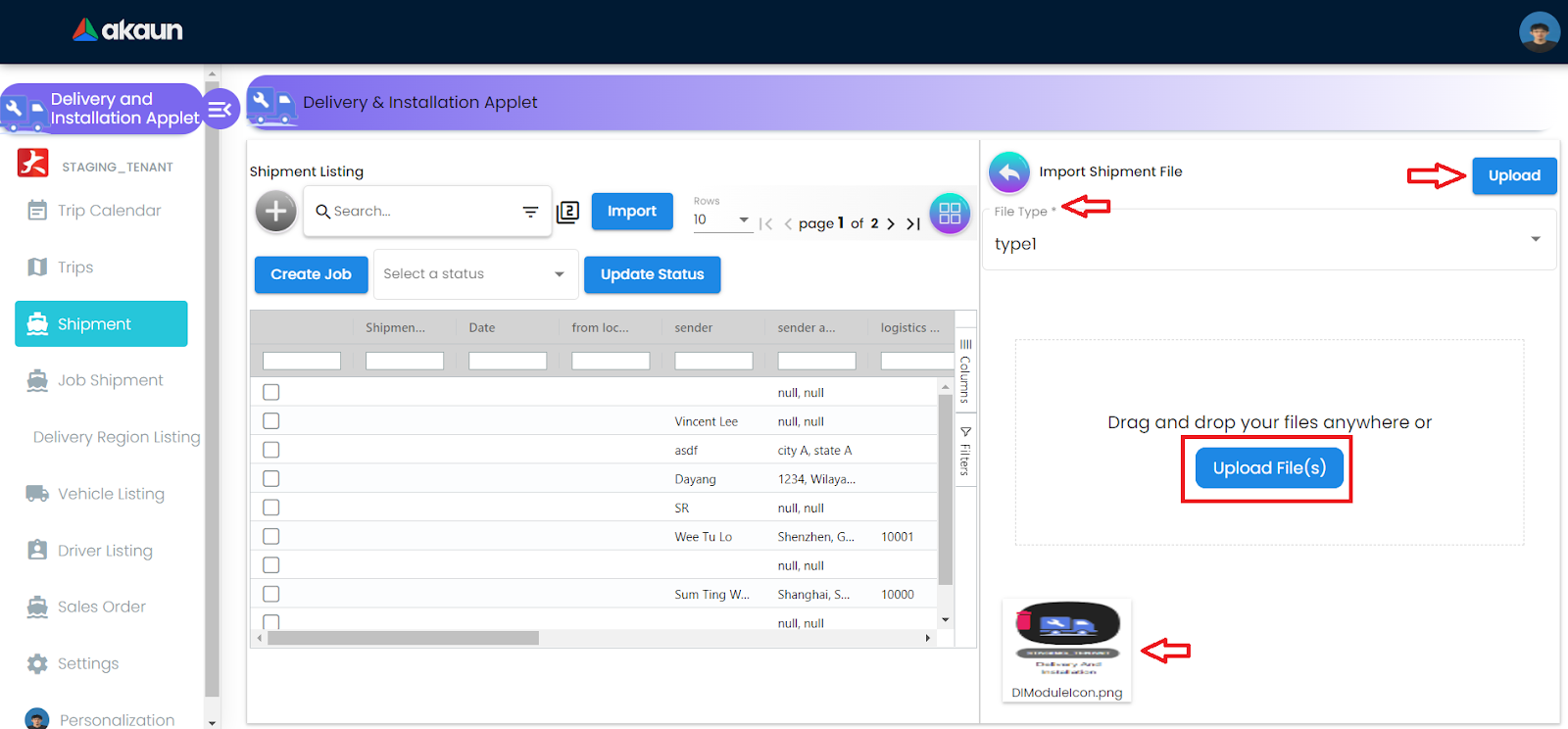Add a new shipment with plus icon
Screen dimensions: 1568x729
(x=276, y=211)
